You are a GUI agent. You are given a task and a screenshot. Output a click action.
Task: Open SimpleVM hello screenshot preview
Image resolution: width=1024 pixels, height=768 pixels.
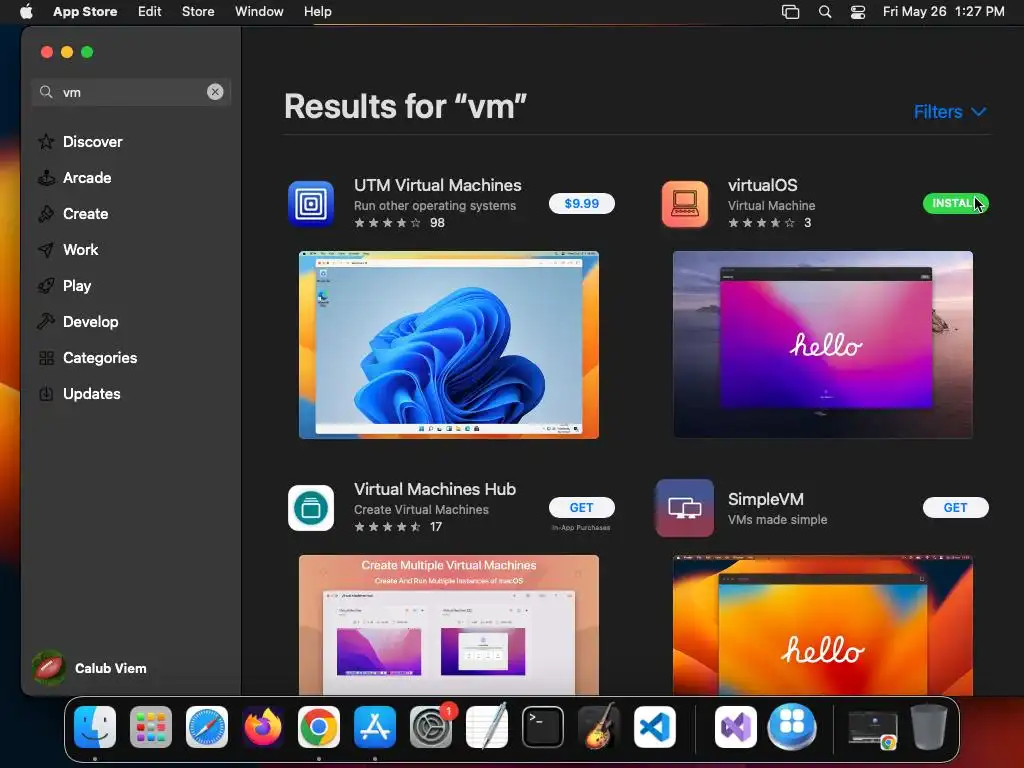coord(823,625)
